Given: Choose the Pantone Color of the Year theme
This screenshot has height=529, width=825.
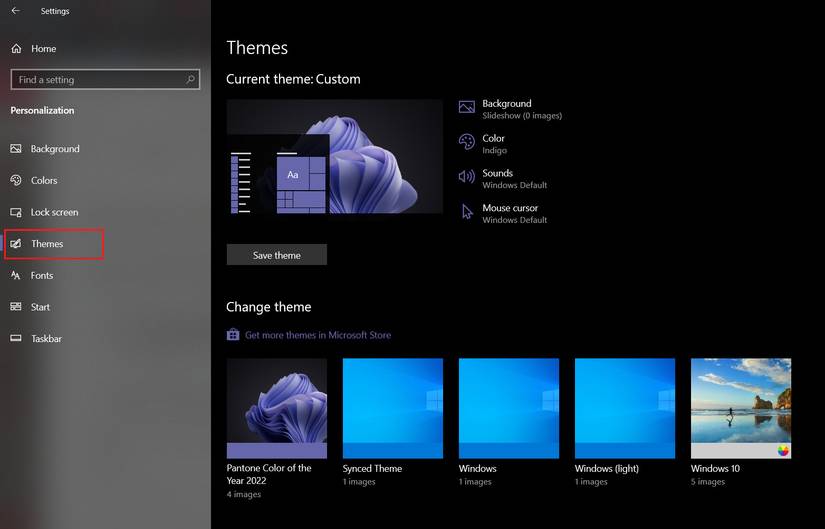Looking at the screenshot, I should 276,408.
